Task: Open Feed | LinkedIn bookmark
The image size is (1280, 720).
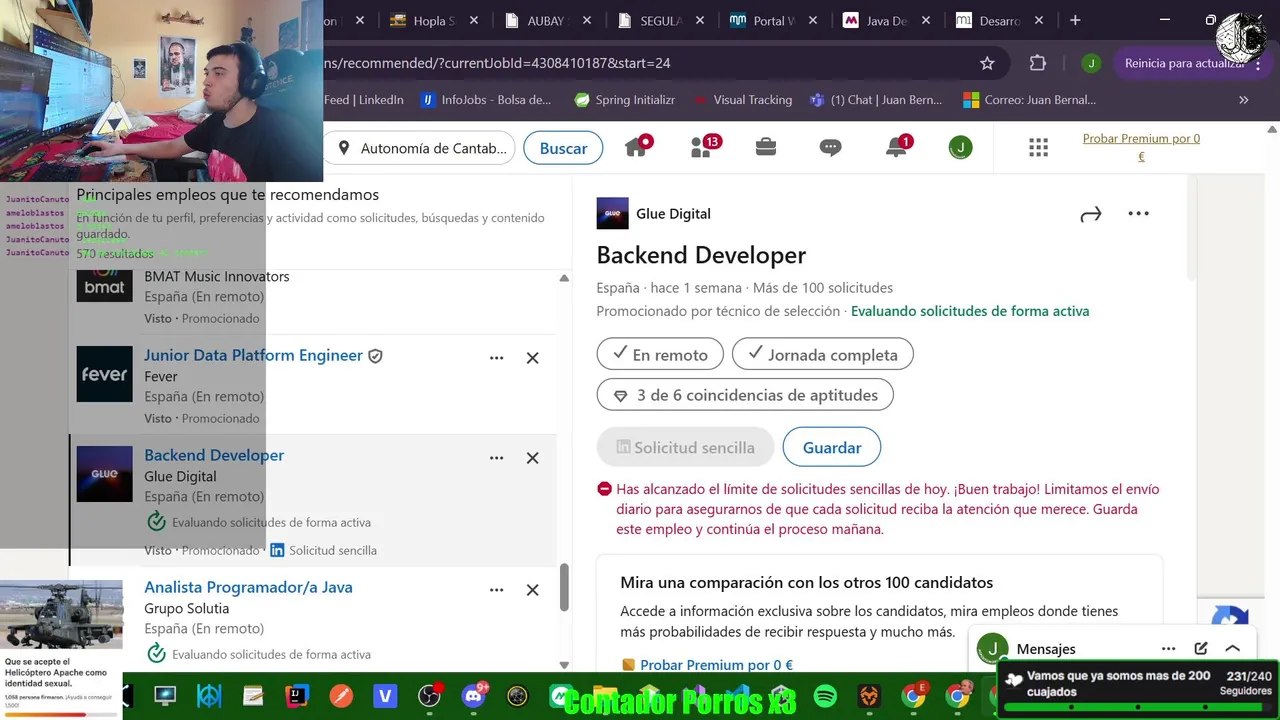Action: 364,100
